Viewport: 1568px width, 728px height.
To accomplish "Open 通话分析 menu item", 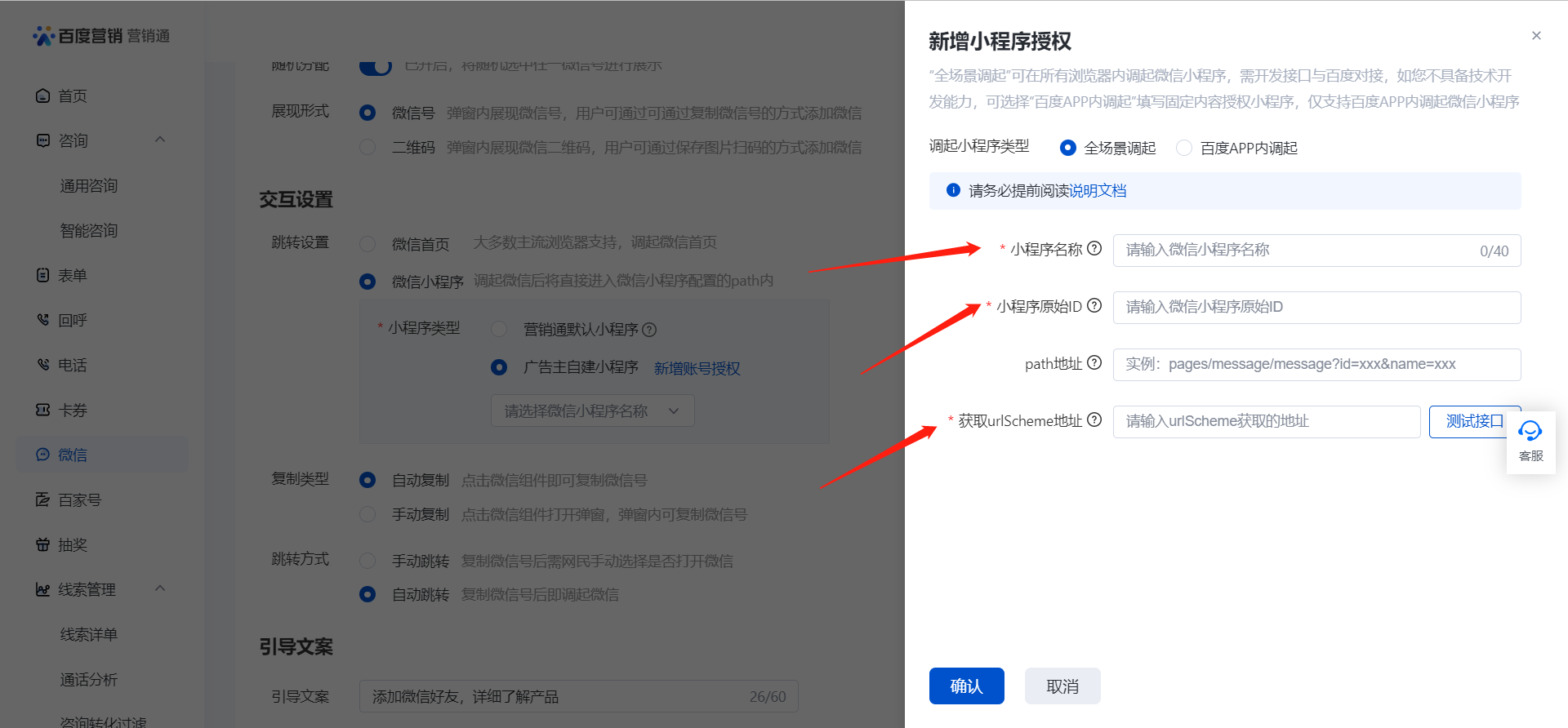I will coord(89,680).
